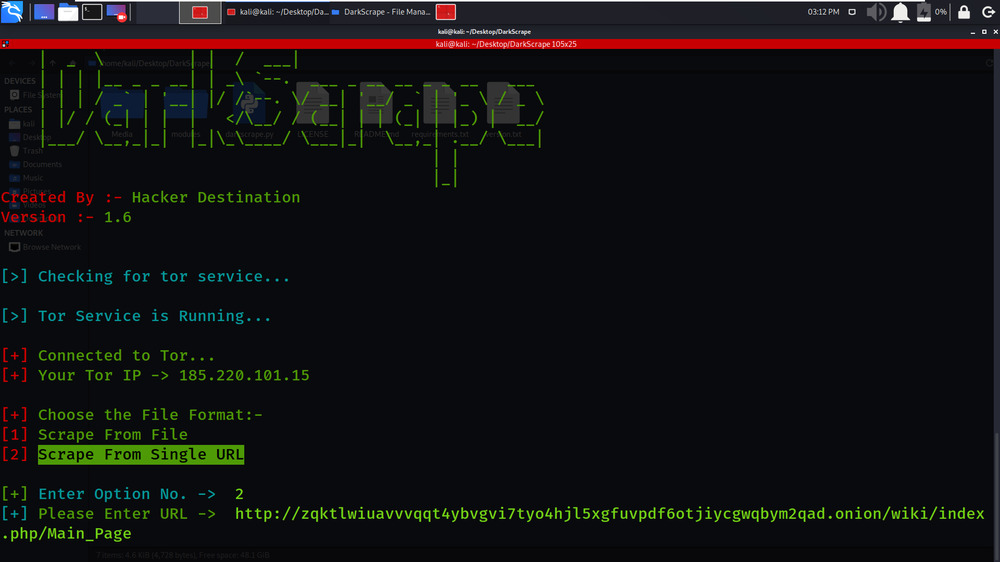Click the window title kali@kali: ~/Desktop/DarkScrape
The width and height of the screenshot is (1000, 562).
tap(484, 32)
